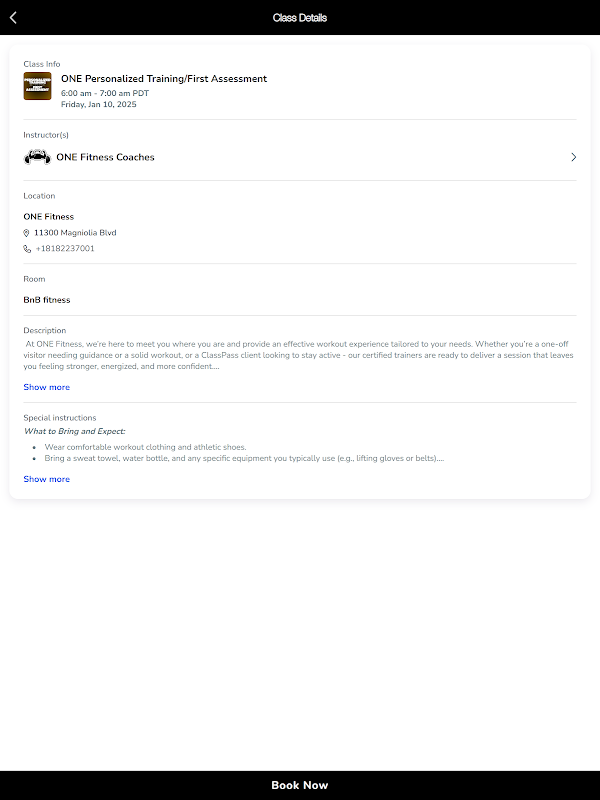Click the Class Details header title
The image size is (600, 800).
coord(300,17)
